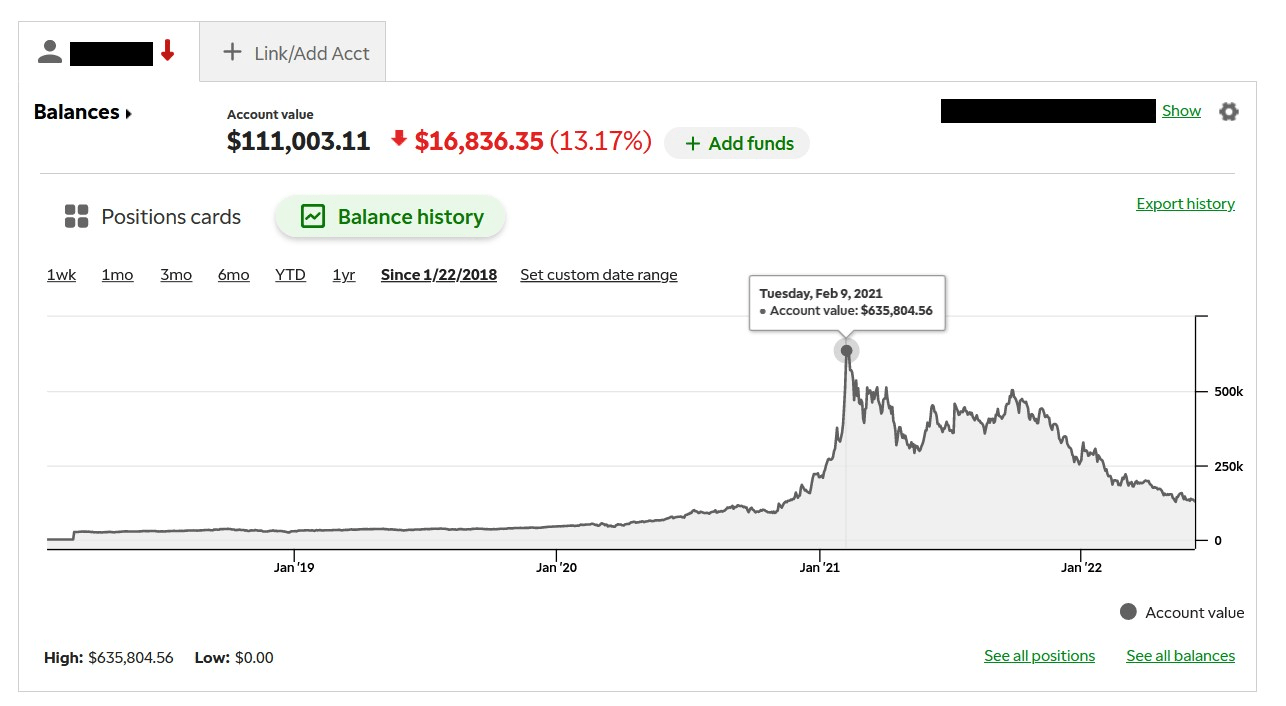Click the settings gear icon
Image resolution: width=1286 pixels, height=706 pixels.
(1228, 112)
